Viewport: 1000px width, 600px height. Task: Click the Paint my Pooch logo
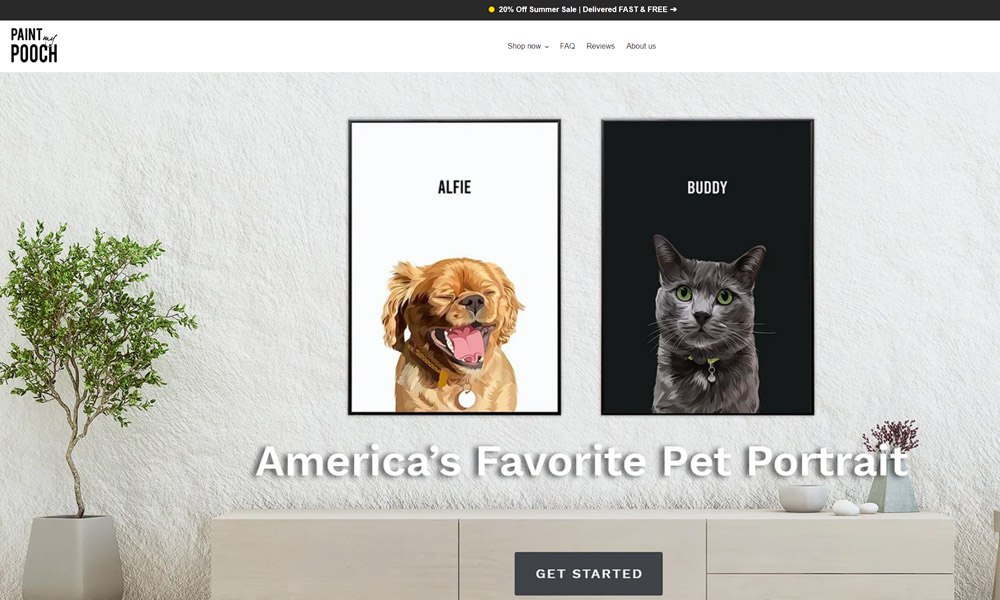click(x=34, y=45)
